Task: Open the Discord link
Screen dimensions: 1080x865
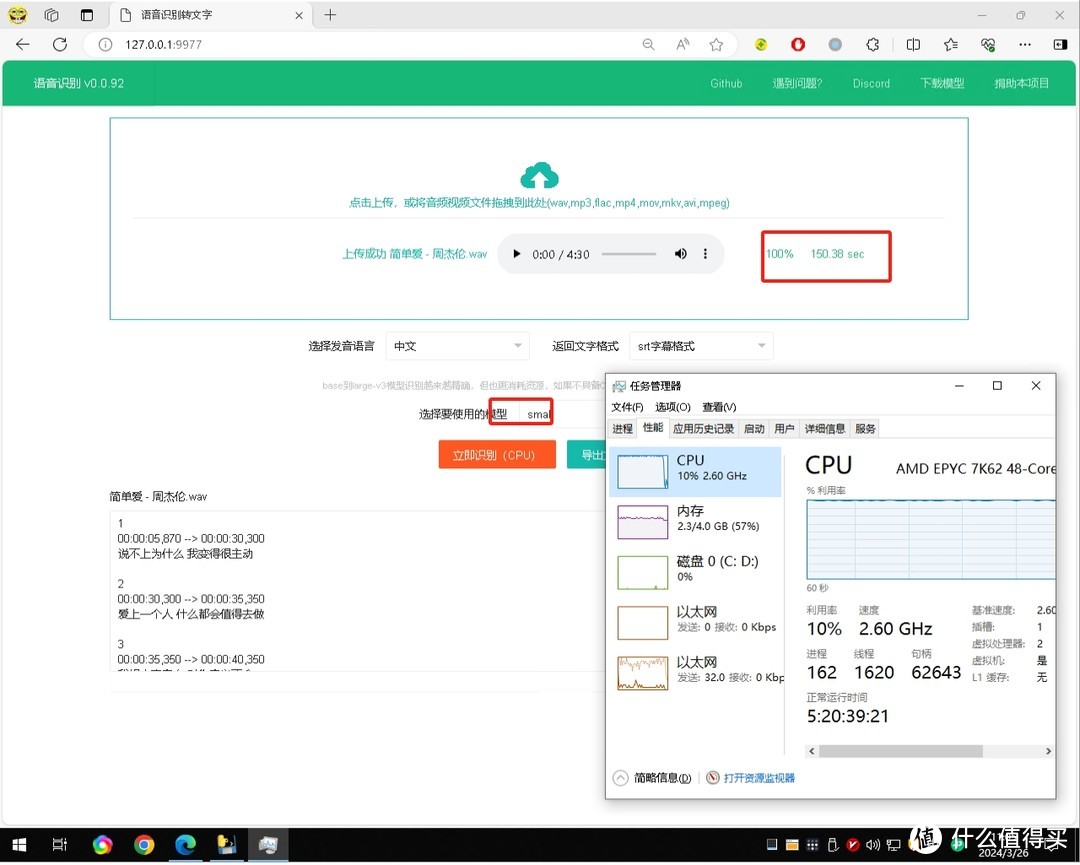Action: (x=871, y=83)
